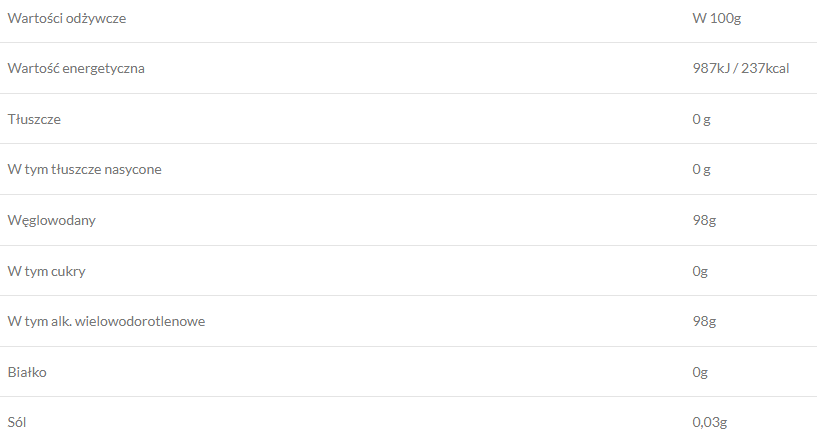Click the 0g value for cukry
This screenshot has width=817, height=442.
(x=700, y=271)
